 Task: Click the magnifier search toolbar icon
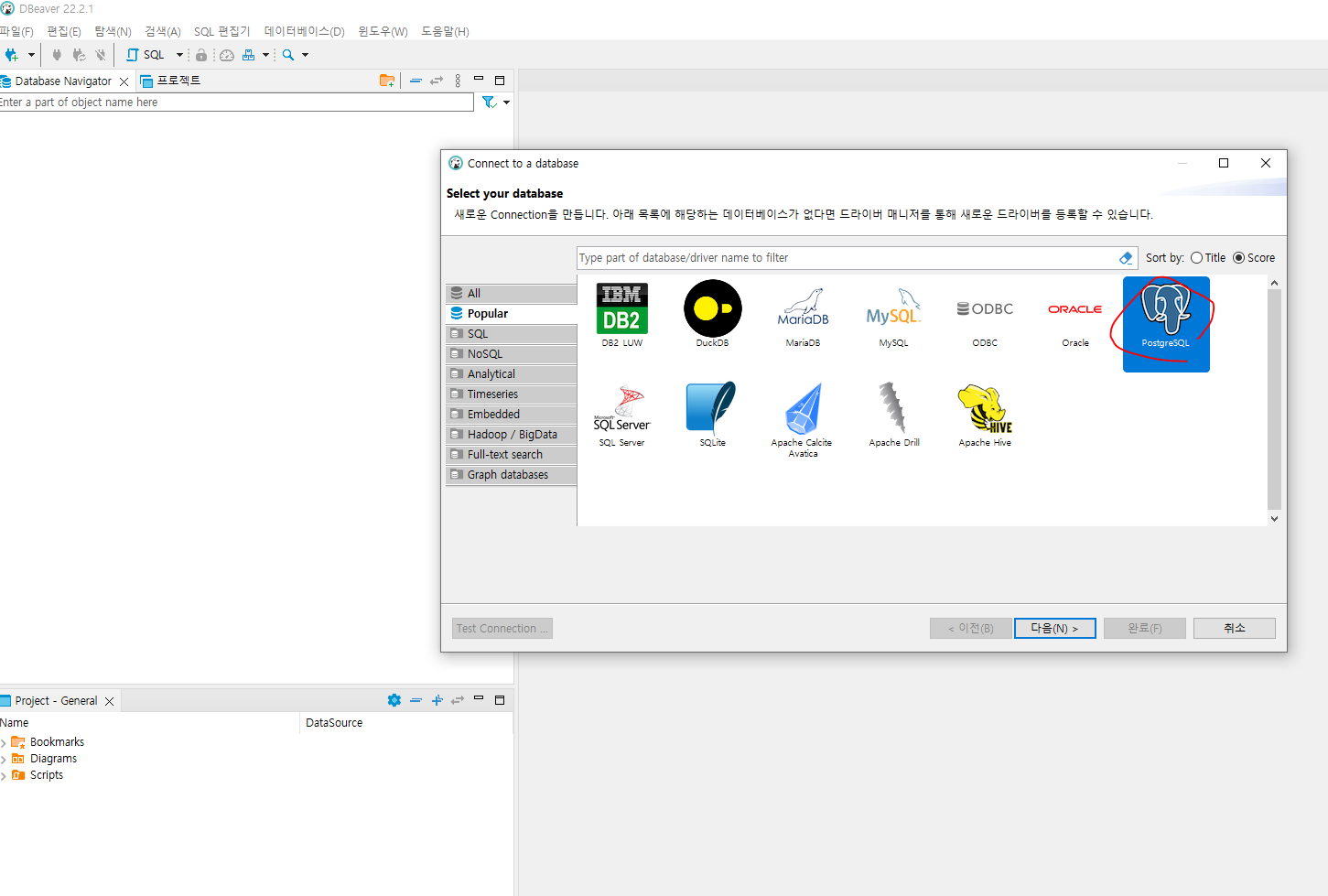click(x=288, y=55)
